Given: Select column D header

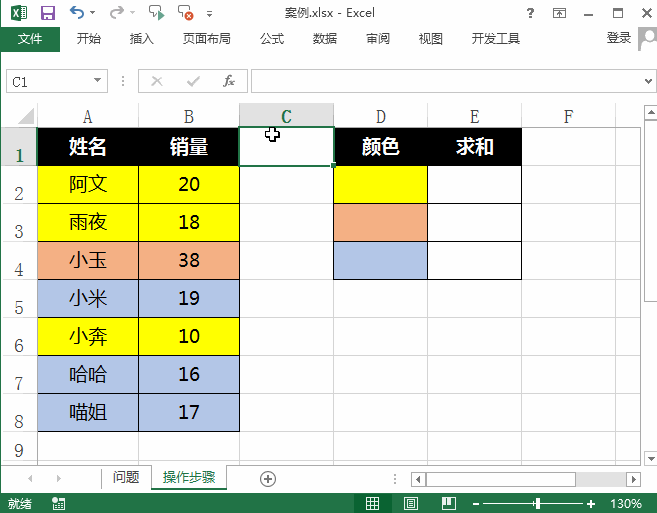Looking at the screenshot, I should pos(380,116).
